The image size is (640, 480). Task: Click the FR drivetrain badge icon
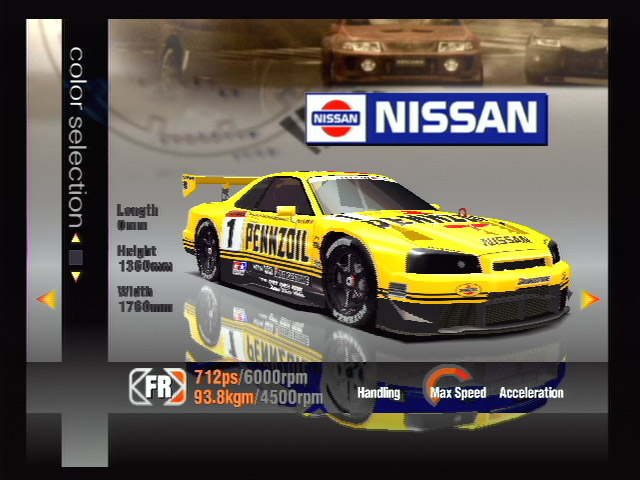pyautogui.click(x=158, y=387)
